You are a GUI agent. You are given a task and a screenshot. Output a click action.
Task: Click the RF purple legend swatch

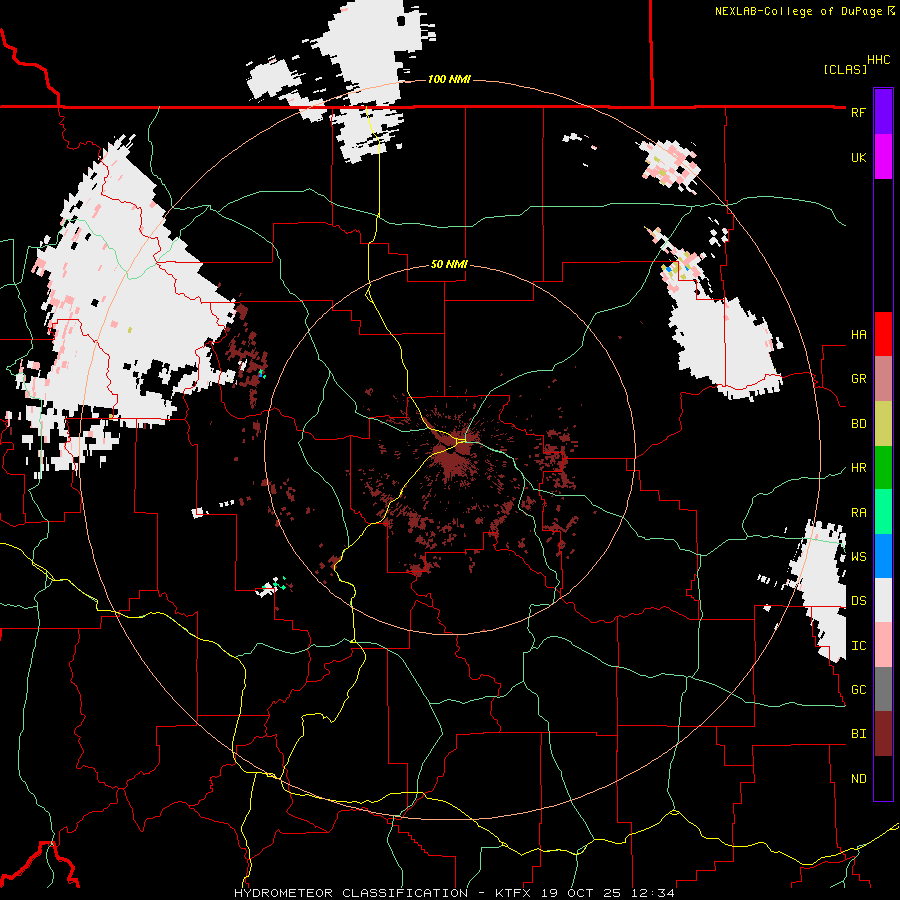tap(883, 112)
